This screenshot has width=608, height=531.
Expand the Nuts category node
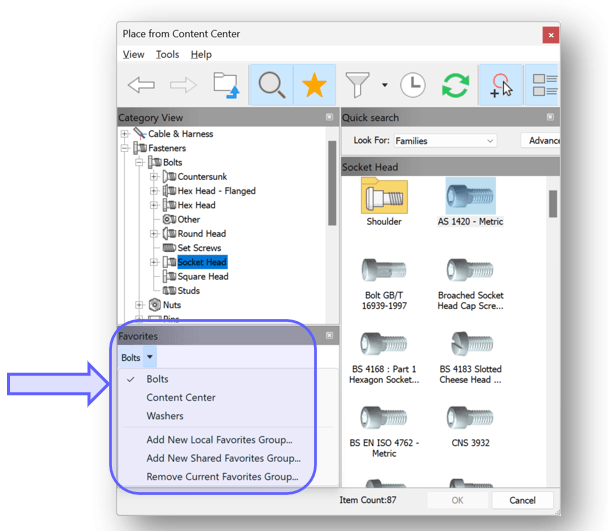pyautogui.click(x=140, y=305)
